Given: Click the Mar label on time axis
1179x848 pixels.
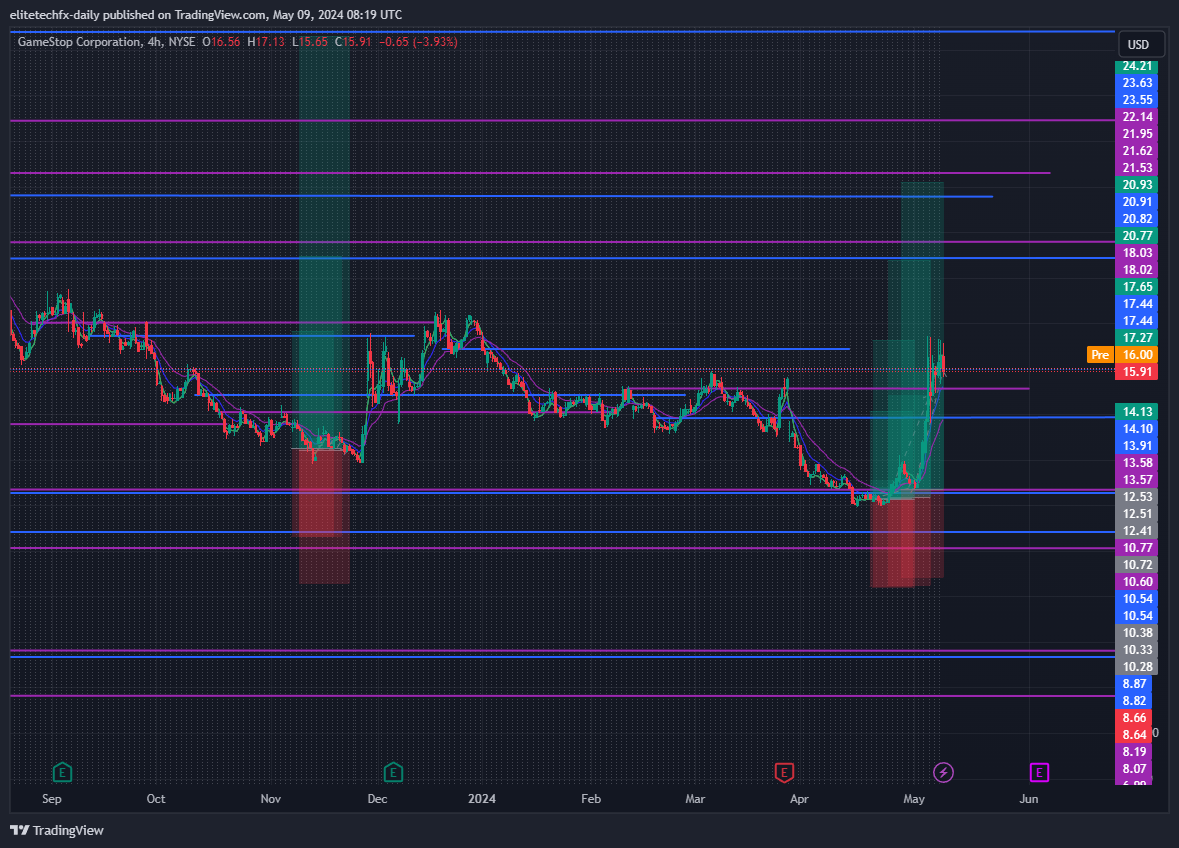Looking at the screenshot, I should coord(695,798).
